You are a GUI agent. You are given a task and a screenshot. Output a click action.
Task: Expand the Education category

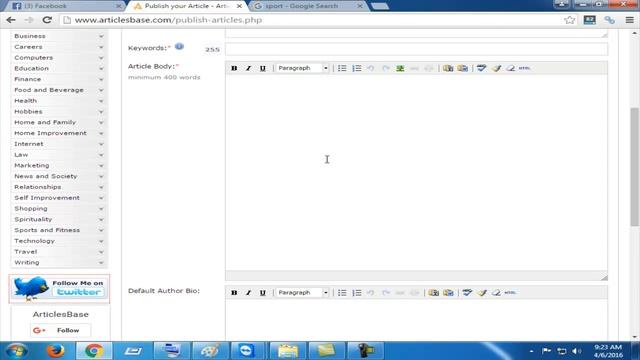(101, 69)
